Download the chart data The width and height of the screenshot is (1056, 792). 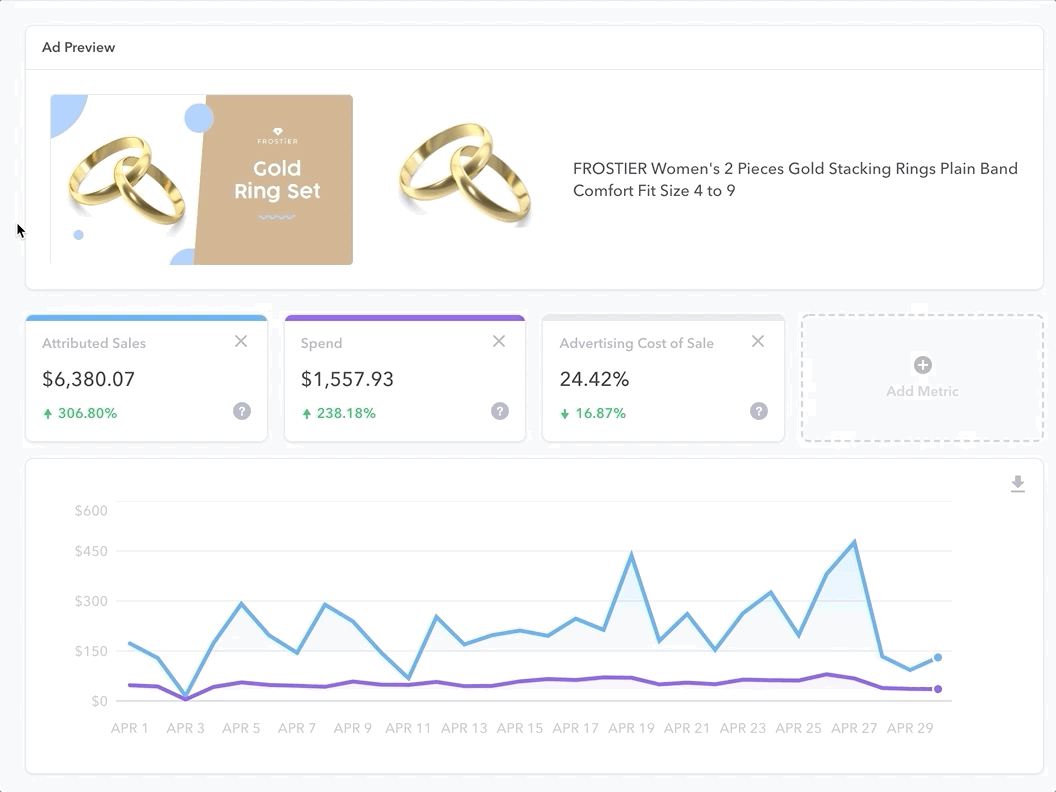[x=1018, y=484]
